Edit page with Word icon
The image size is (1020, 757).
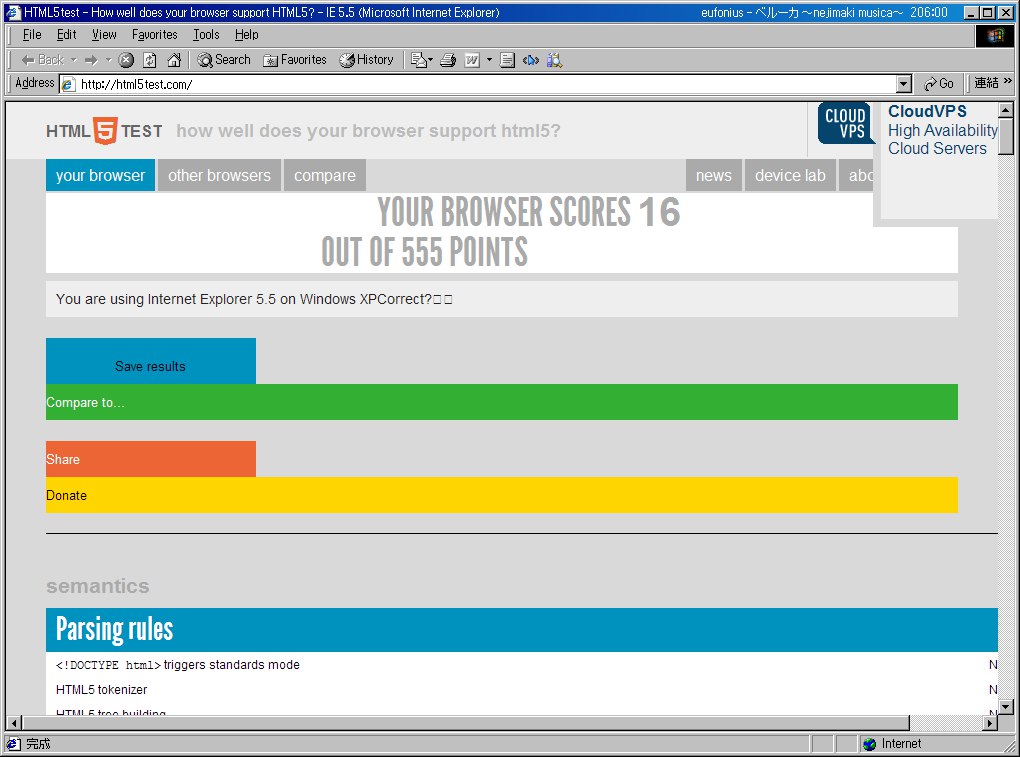(472, 60)
